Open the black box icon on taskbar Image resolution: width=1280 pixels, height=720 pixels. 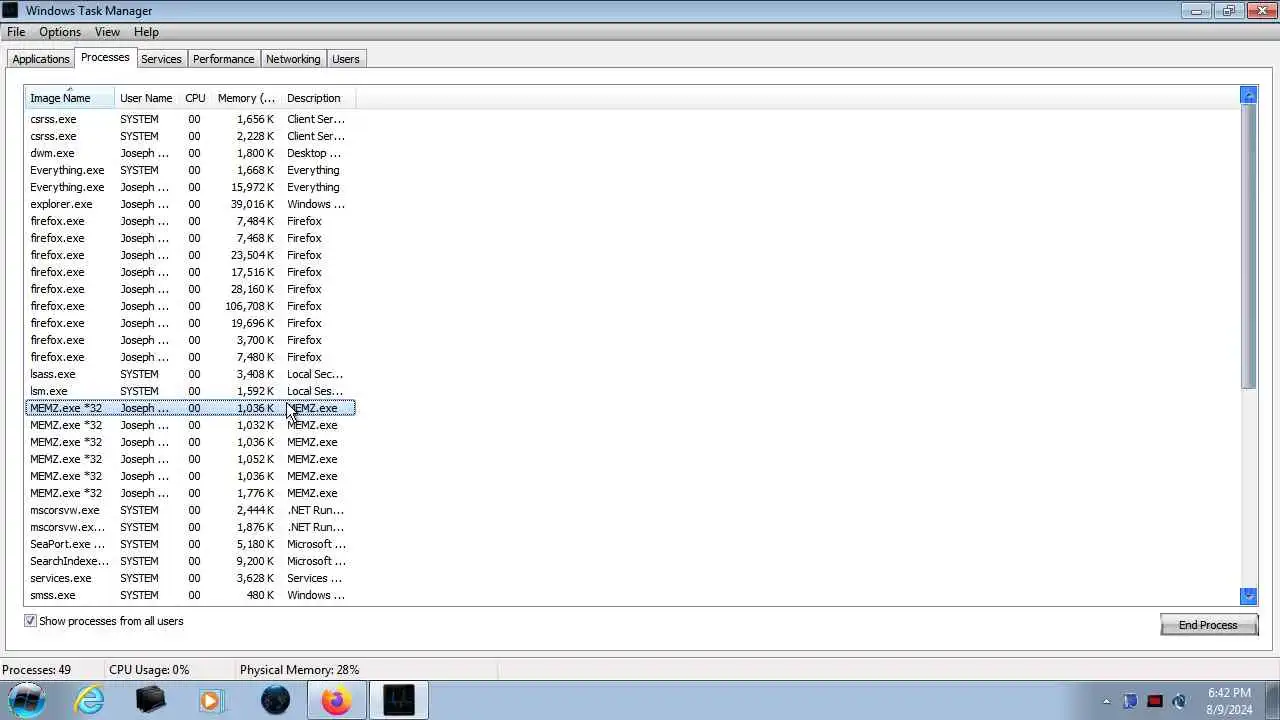(150, 699)
